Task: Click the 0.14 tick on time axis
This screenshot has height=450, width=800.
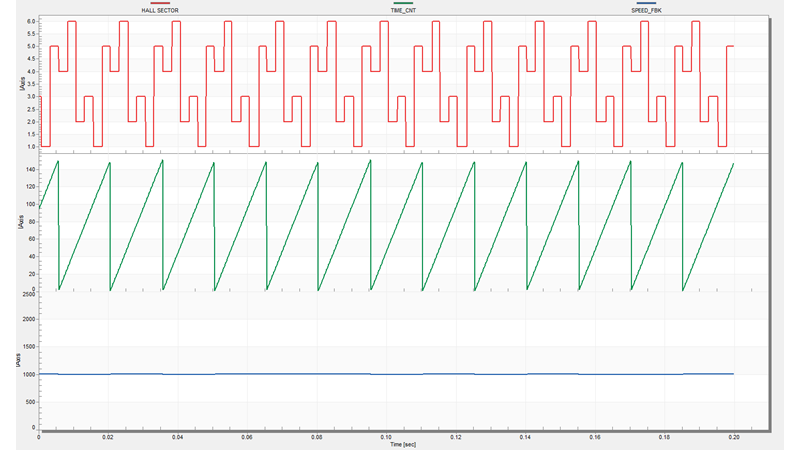Action: click(x=525, y=437)
